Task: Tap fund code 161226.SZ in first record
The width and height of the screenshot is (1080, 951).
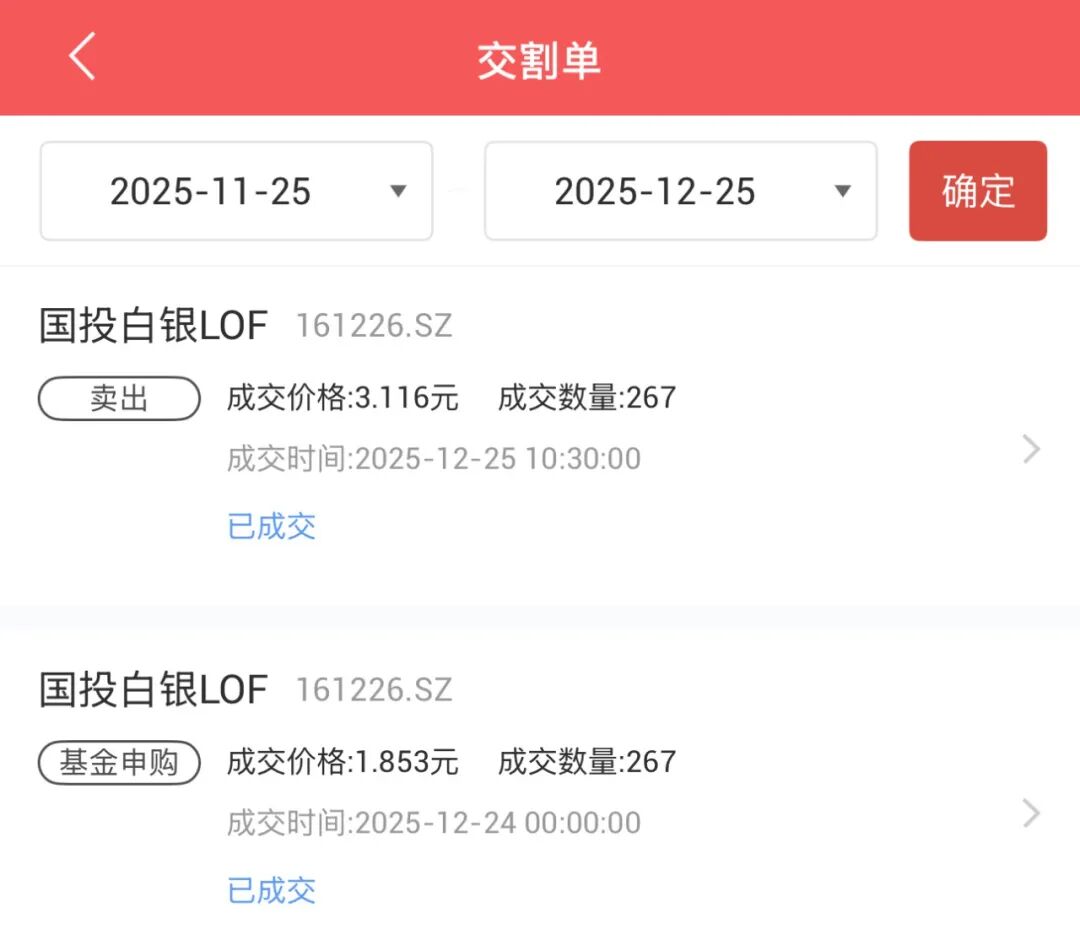Action: [x=374, y=326]
